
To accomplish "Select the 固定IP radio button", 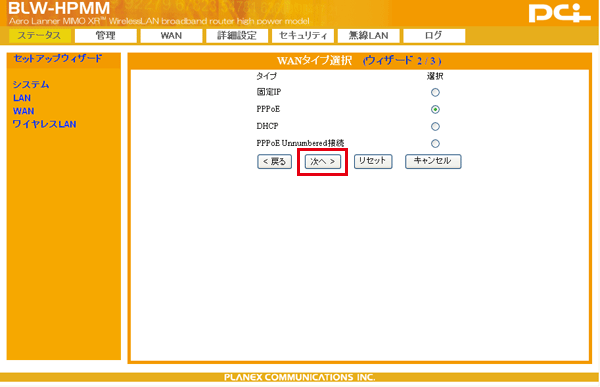I will 435,92.
